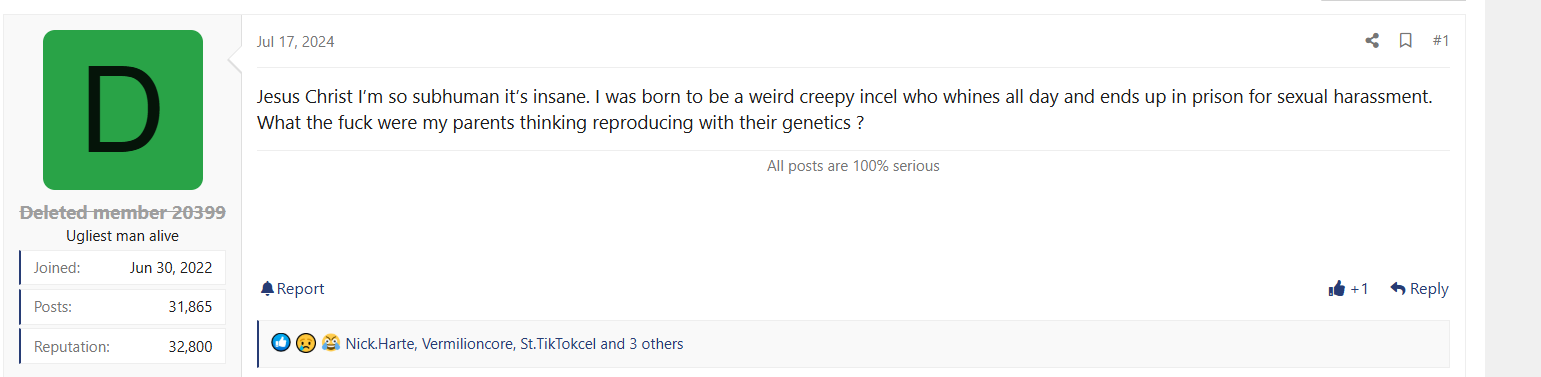The height and width of the screenshot is (377, 1541).
Task: Click the green D avatar
Action: pyautogui.click(x=123, y=110)
